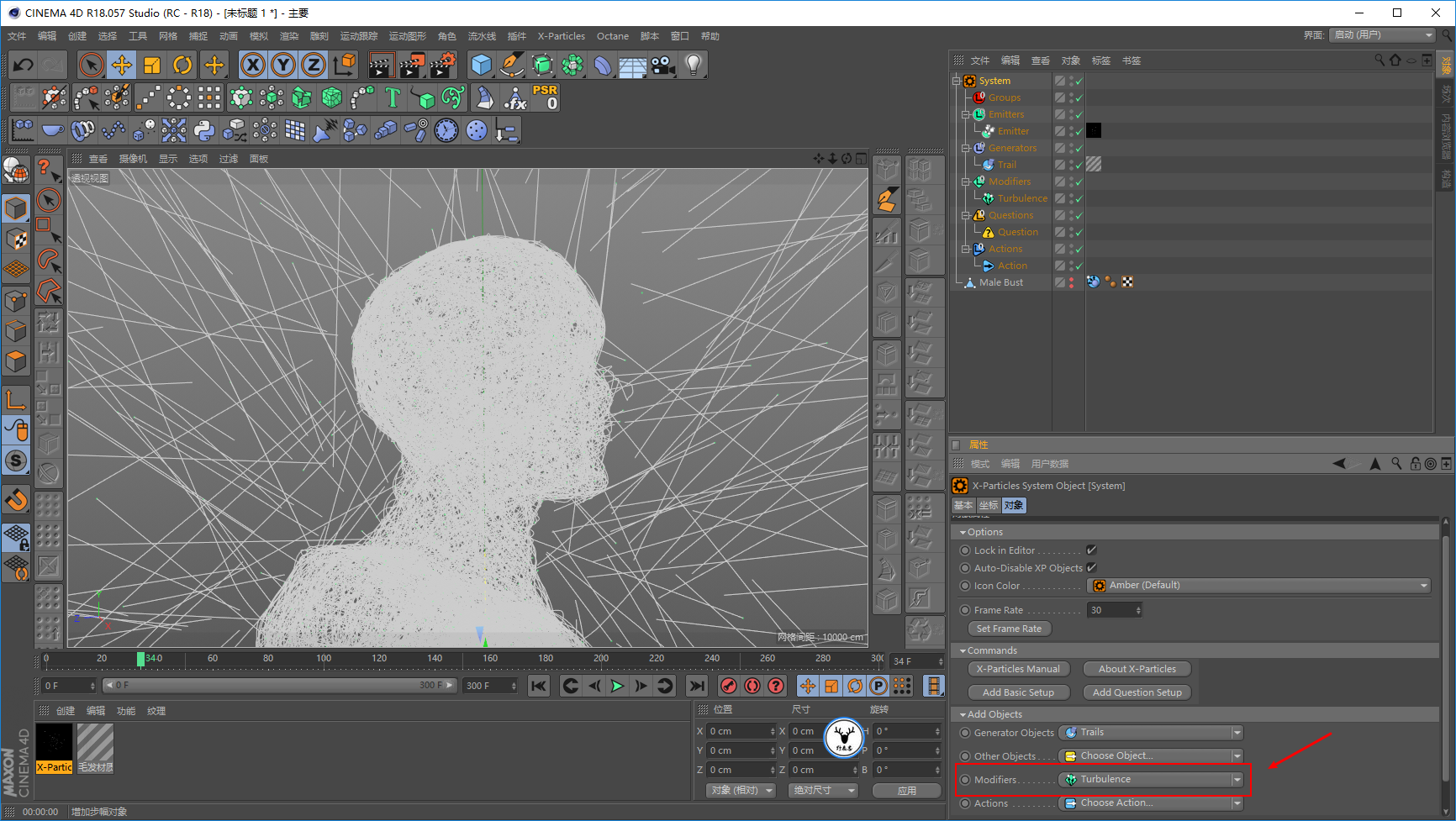
Task: Switch to the 基本 attribute tab
Action: pyautogui.click(x=963, y=505)
